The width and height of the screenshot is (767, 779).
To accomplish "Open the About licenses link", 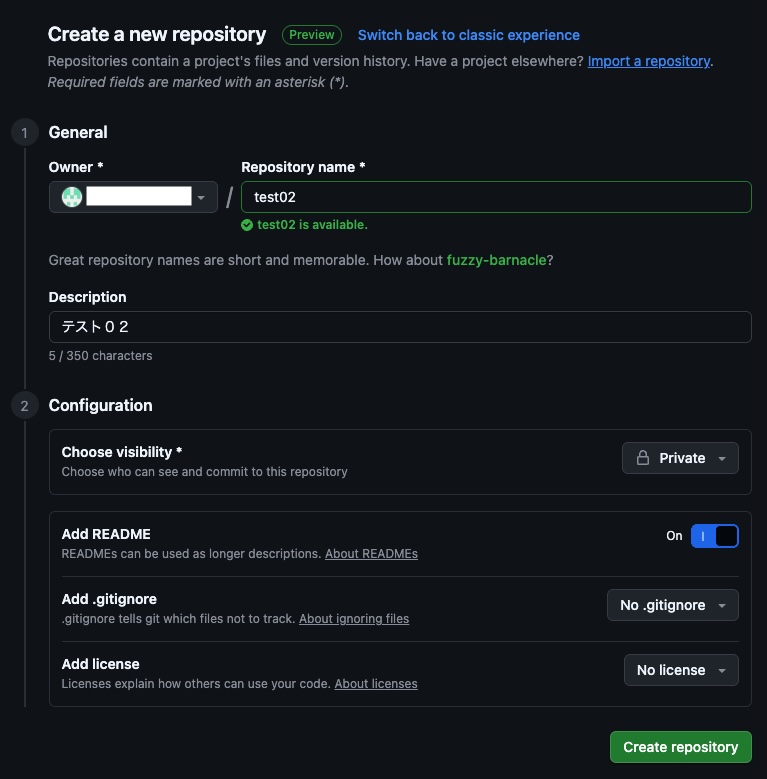I will (376, 684).
